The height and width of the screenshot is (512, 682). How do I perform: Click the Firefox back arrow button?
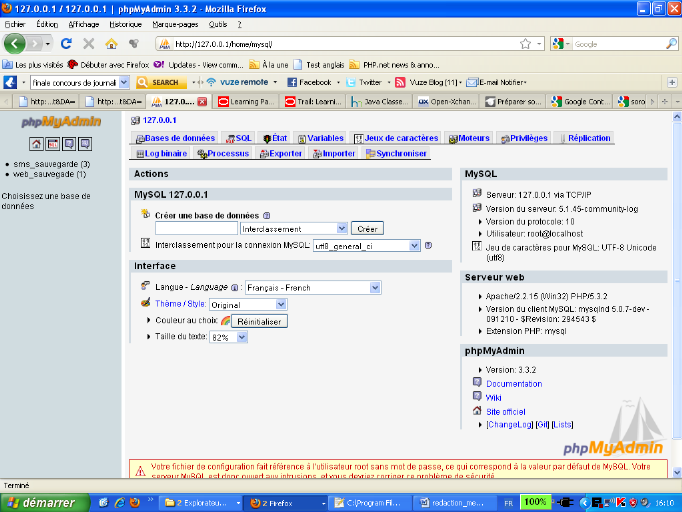click(14, 44)
